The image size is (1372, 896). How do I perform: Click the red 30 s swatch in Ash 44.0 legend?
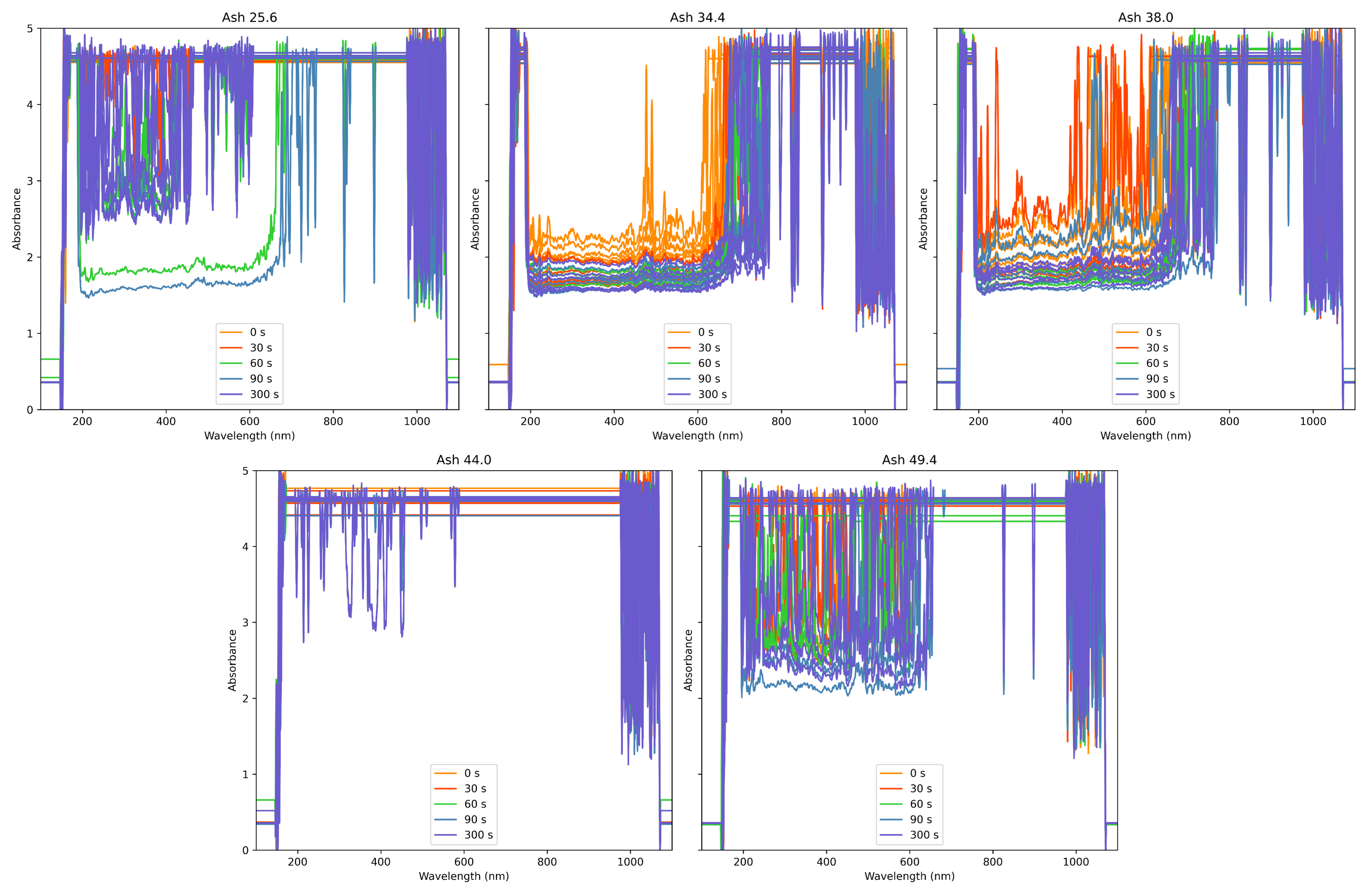pos(445,788)
